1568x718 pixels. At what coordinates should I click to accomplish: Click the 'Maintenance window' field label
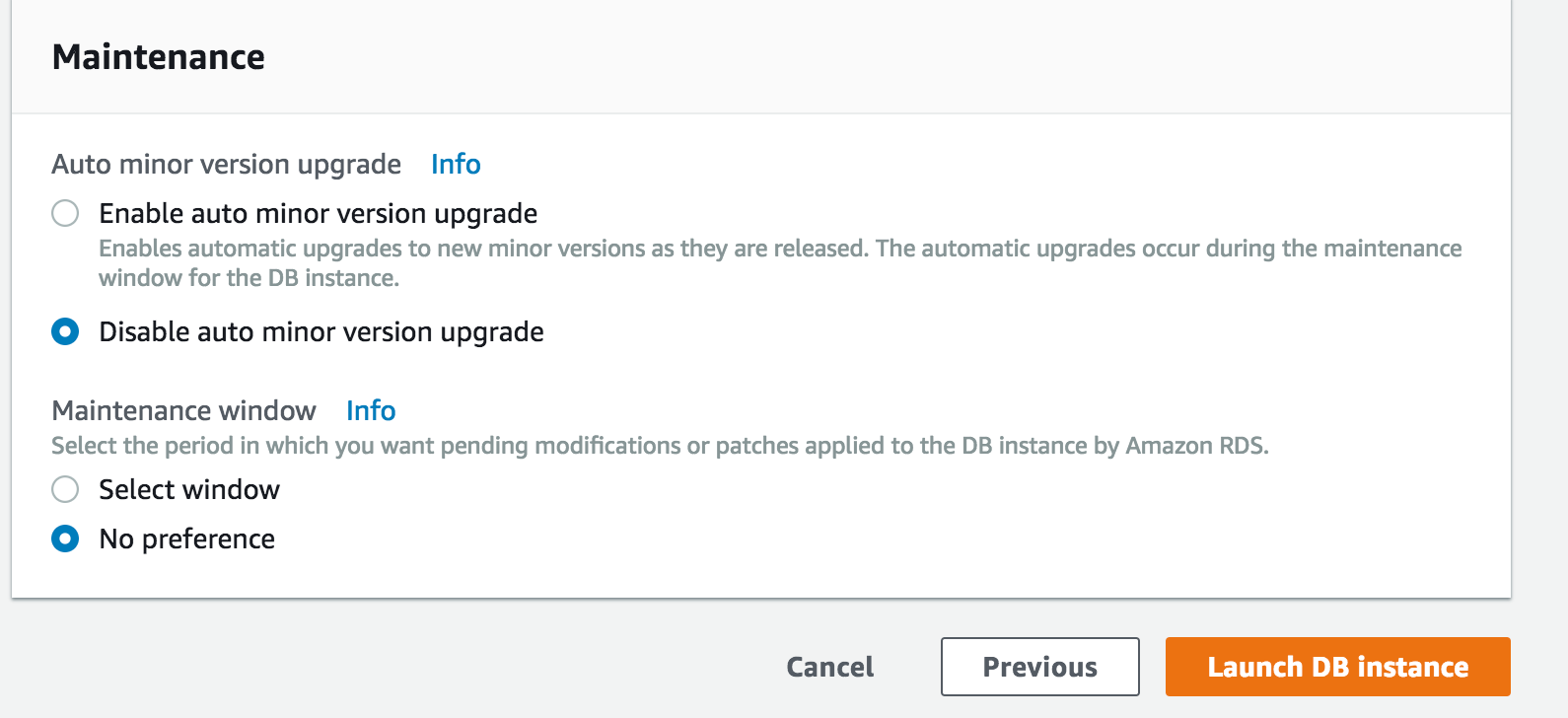(x=184, y=410)
